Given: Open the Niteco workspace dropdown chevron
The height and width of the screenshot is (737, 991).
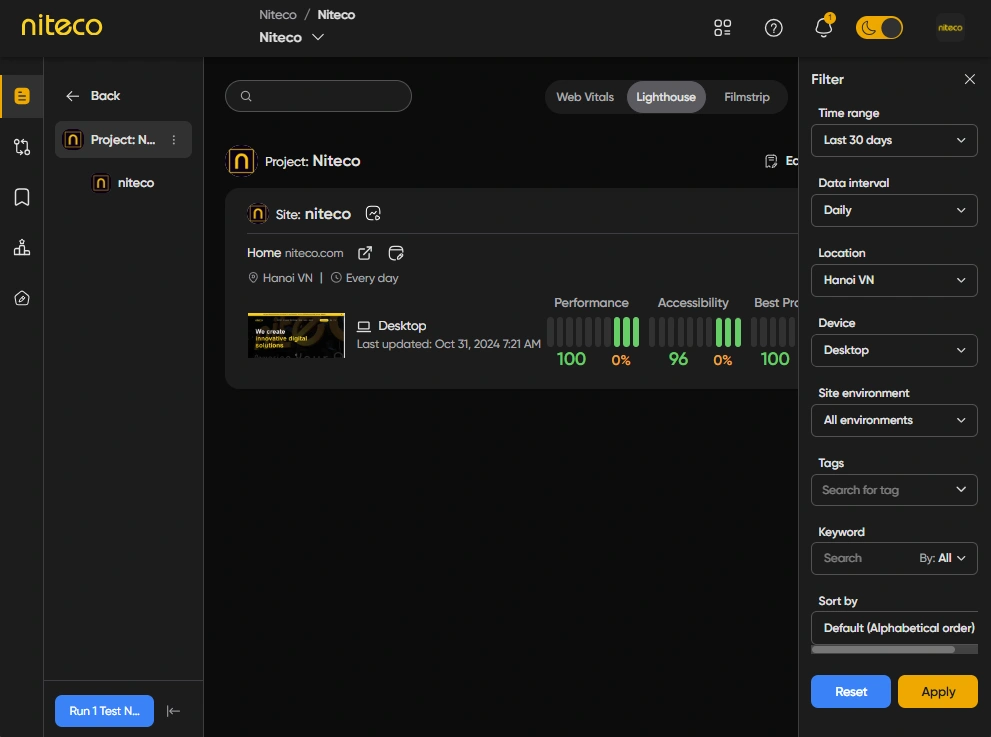Looking at the screenshot, I should tap(318, 37).
